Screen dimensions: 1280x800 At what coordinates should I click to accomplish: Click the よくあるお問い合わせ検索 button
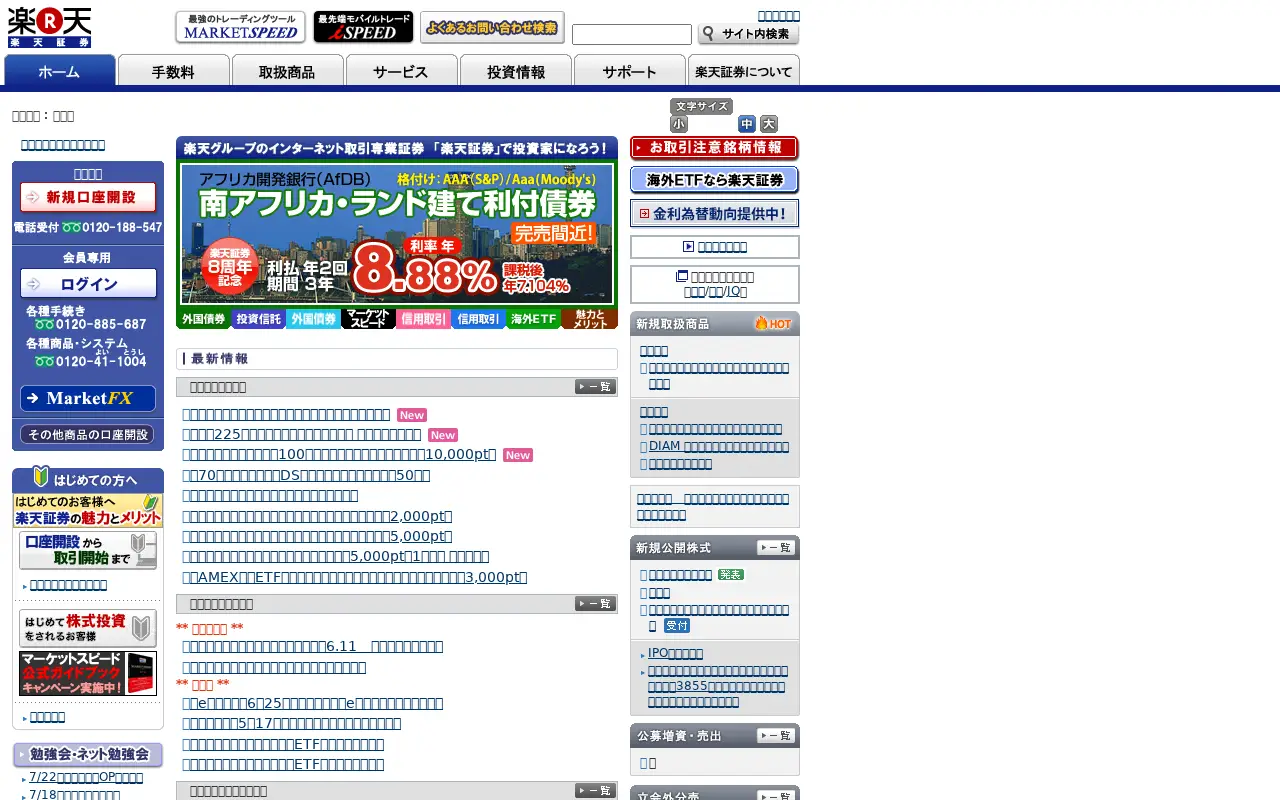click(492, 27)
